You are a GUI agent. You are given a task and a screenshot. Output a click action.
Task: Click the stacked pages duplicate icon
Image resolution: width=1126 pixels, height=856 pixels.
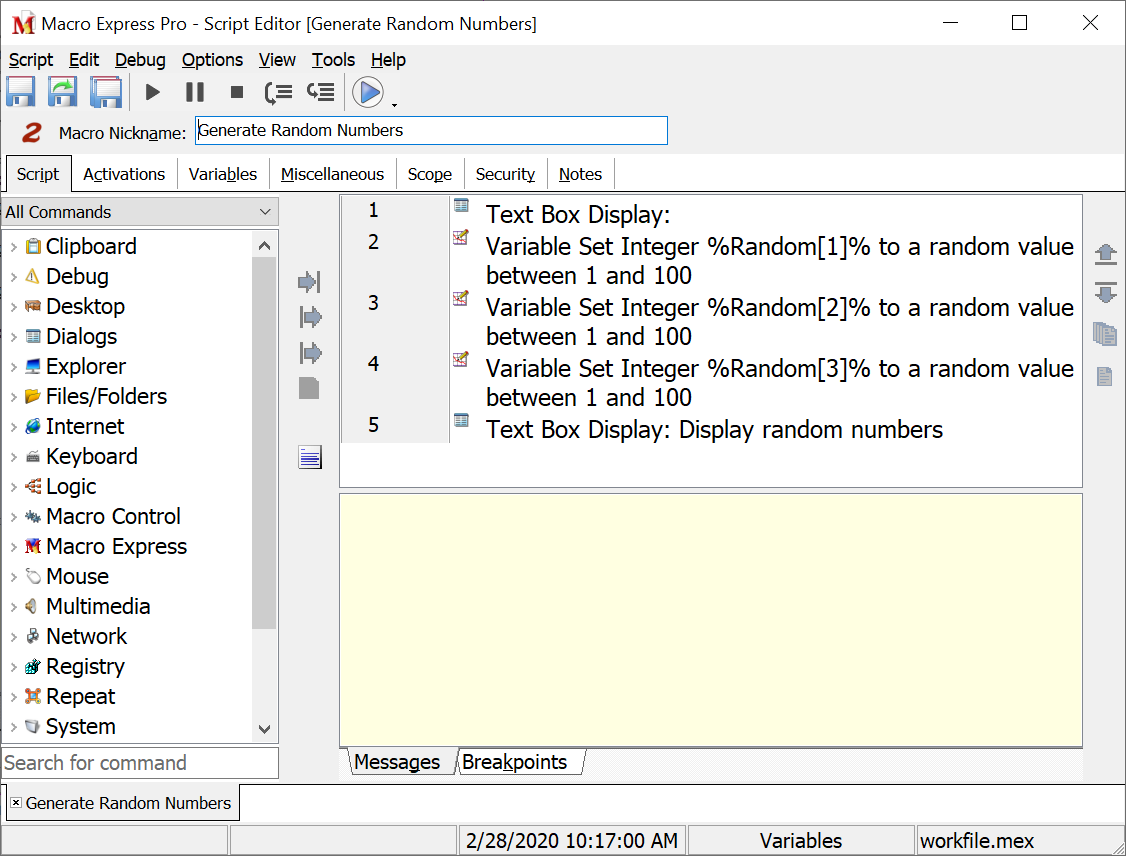pyautogui.click(x=1105, y=333)
